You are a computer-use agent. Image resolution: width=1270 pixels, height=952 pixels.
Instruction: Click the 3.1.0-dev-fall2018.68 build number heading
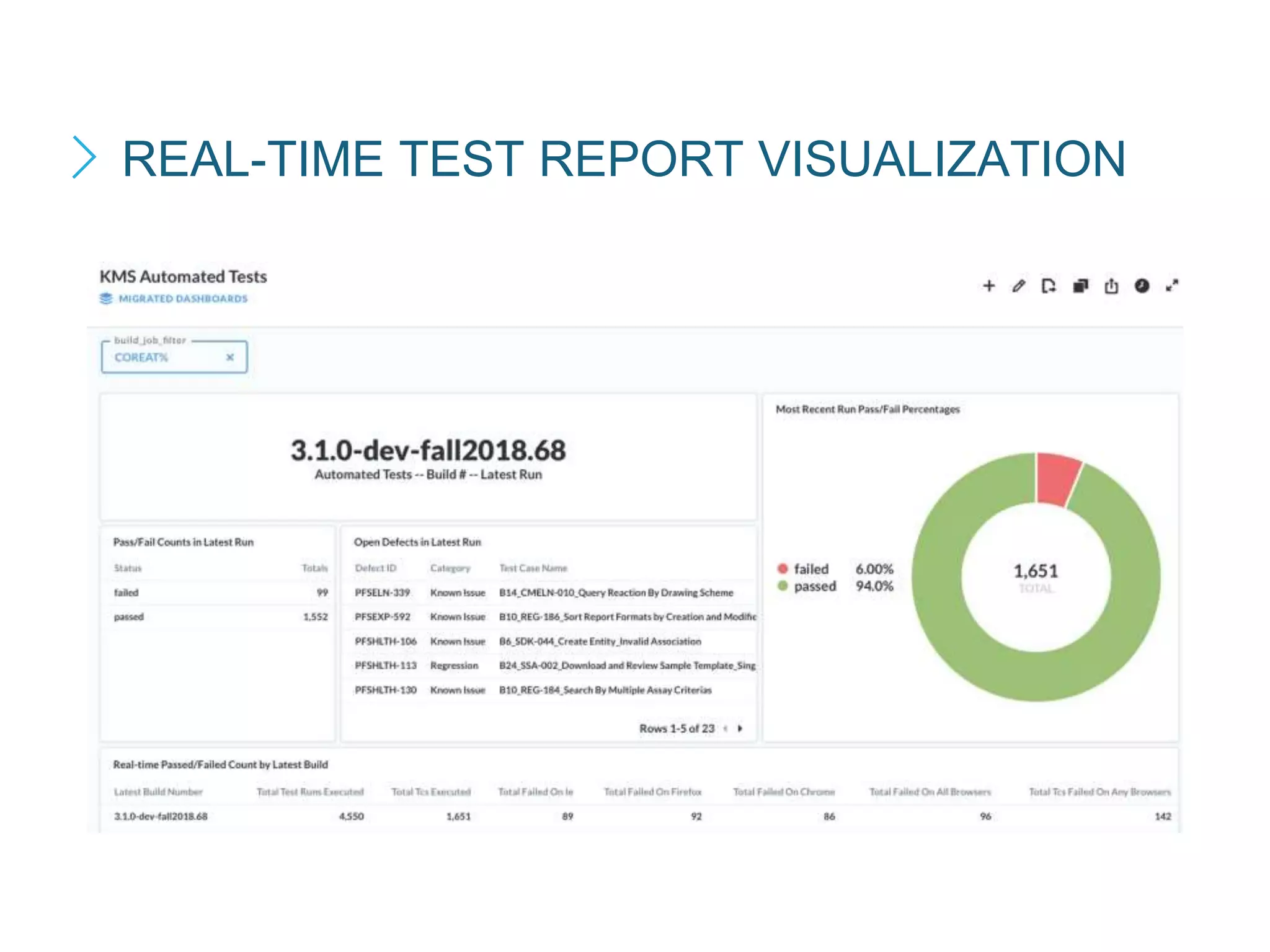(x=429, y=451)
